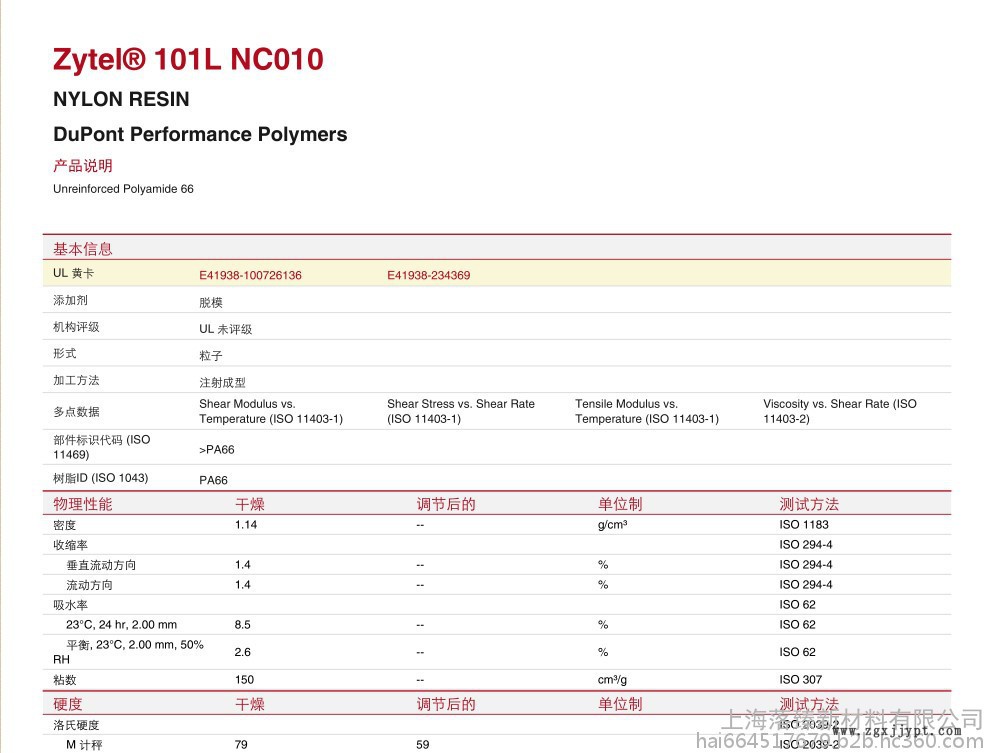989x753 pixels.
Task: Select the density value 1.14
Action: 246,525
